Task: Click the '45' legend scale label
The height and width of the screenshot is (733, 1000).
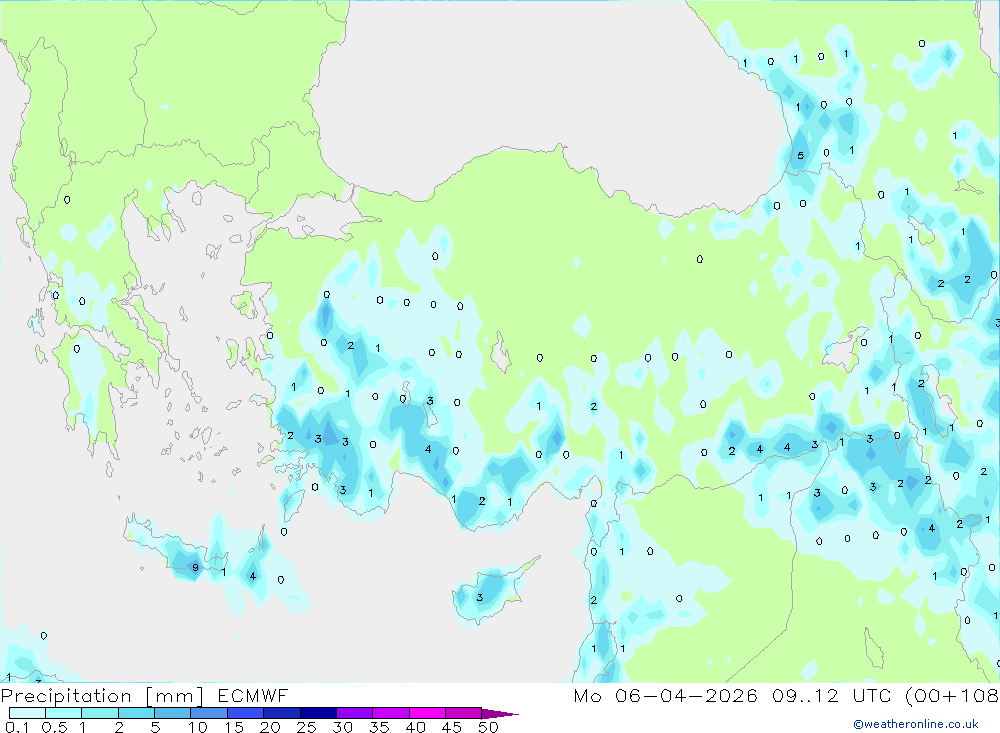Action: (452, 727)
